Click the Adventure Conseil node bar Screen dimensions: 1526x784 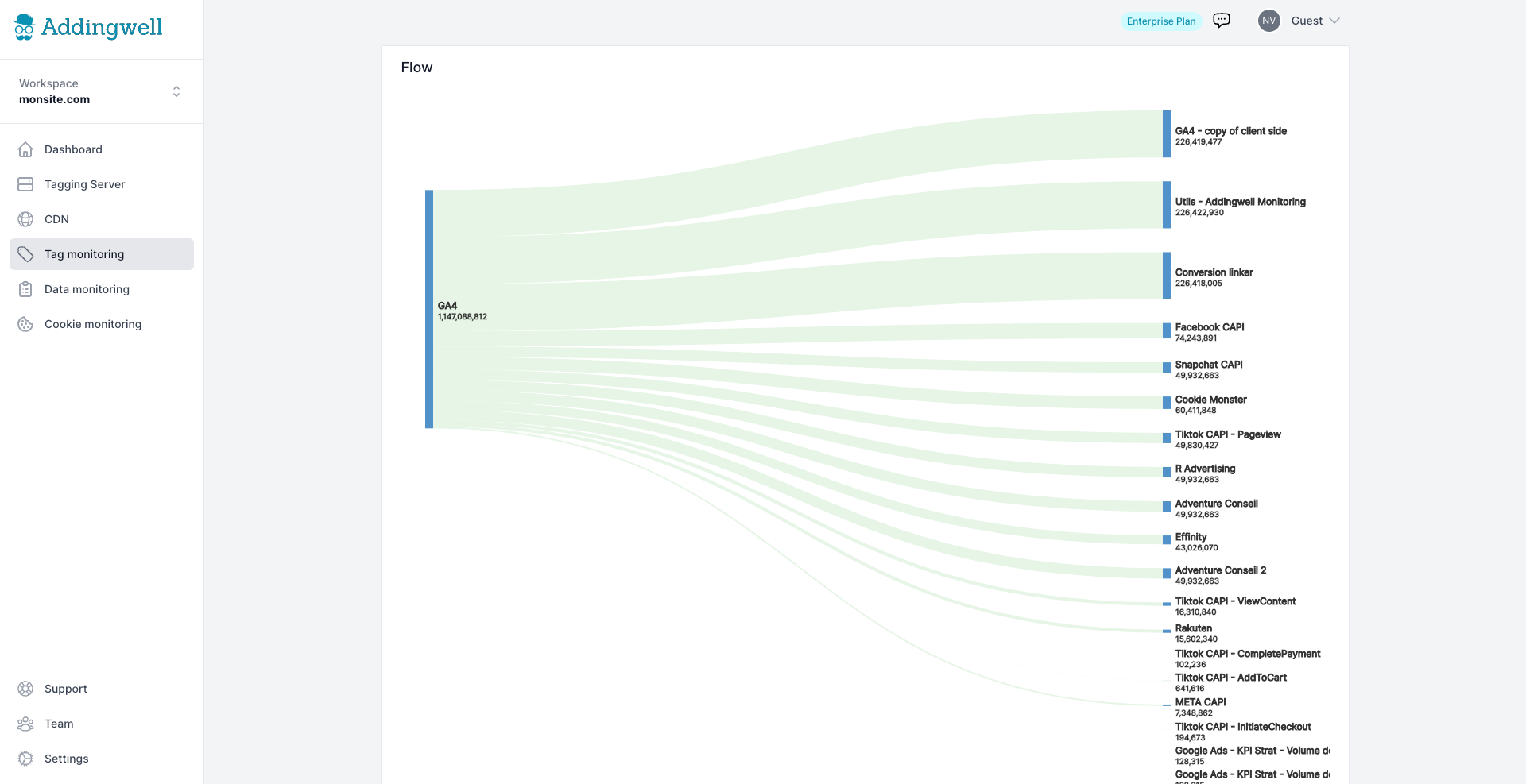pyautogui.click(x=1167, y=506)
